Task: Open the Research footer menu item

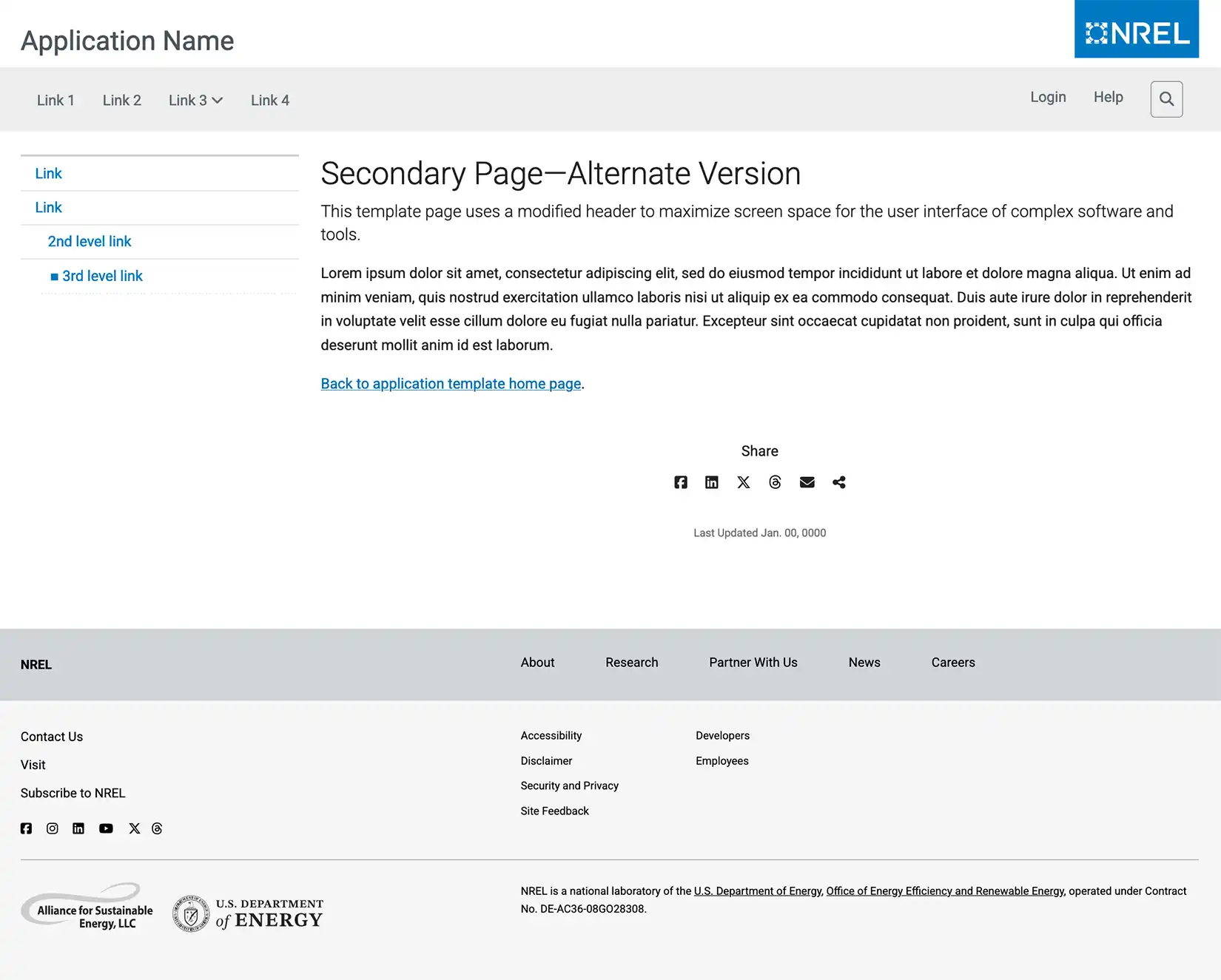Action: [x=631, y=663]
